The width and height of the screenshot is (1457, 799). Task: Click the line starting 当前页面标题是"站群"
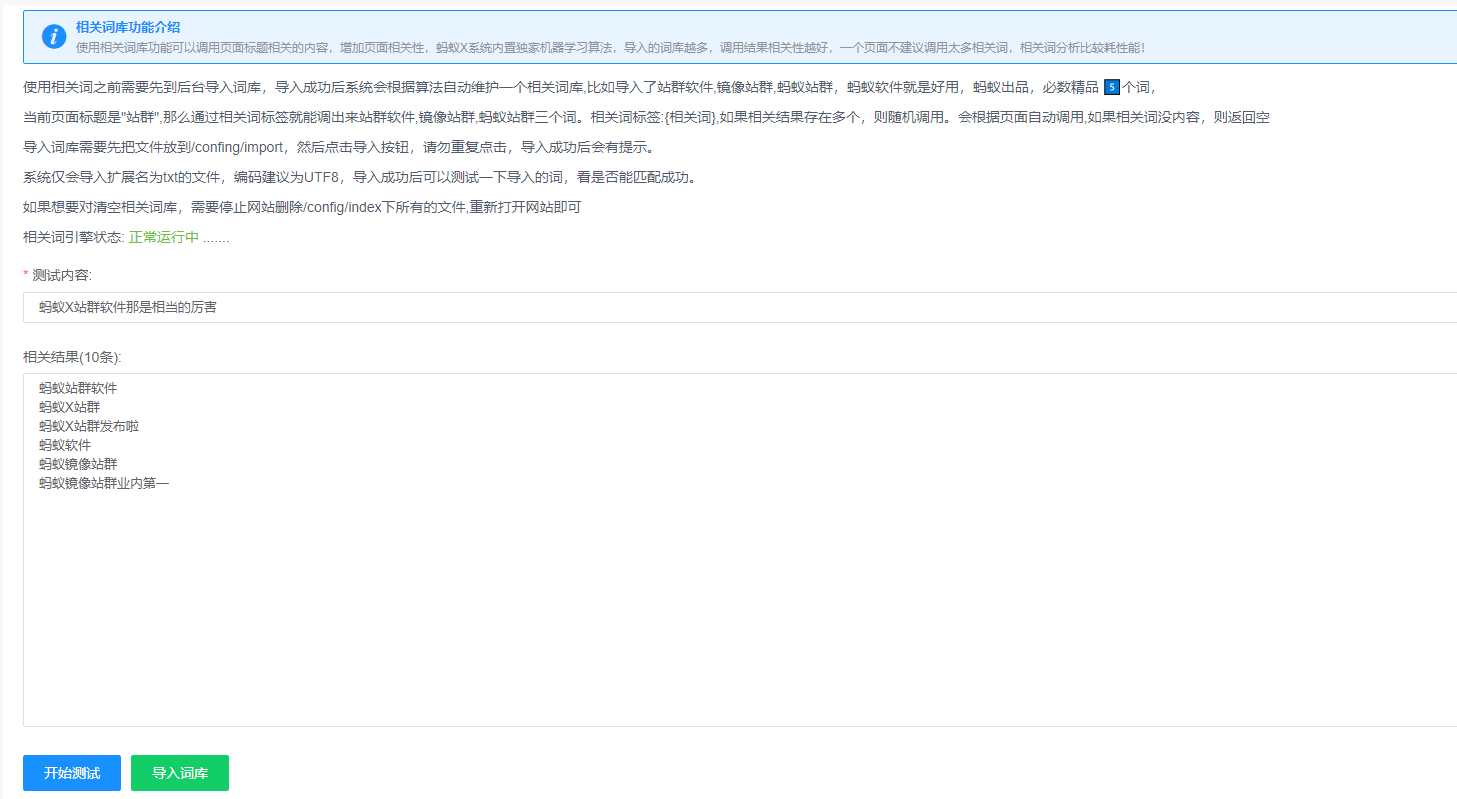coord(647,118)
